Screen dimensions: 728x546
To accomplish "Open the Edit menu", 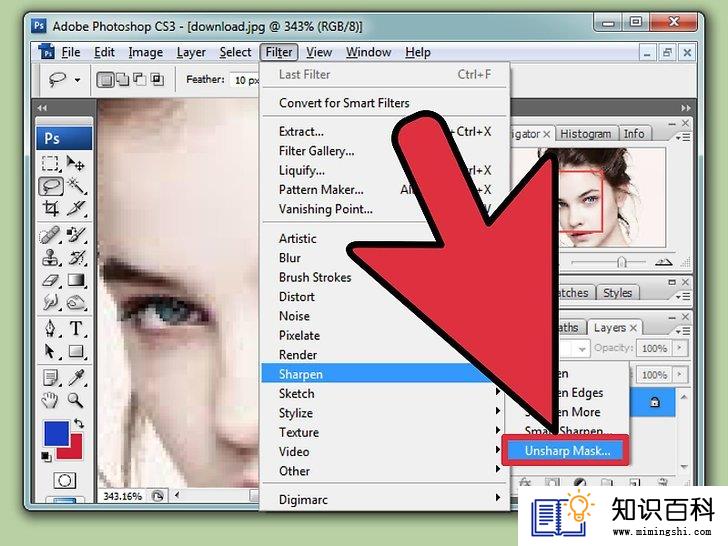I will 104,52.
